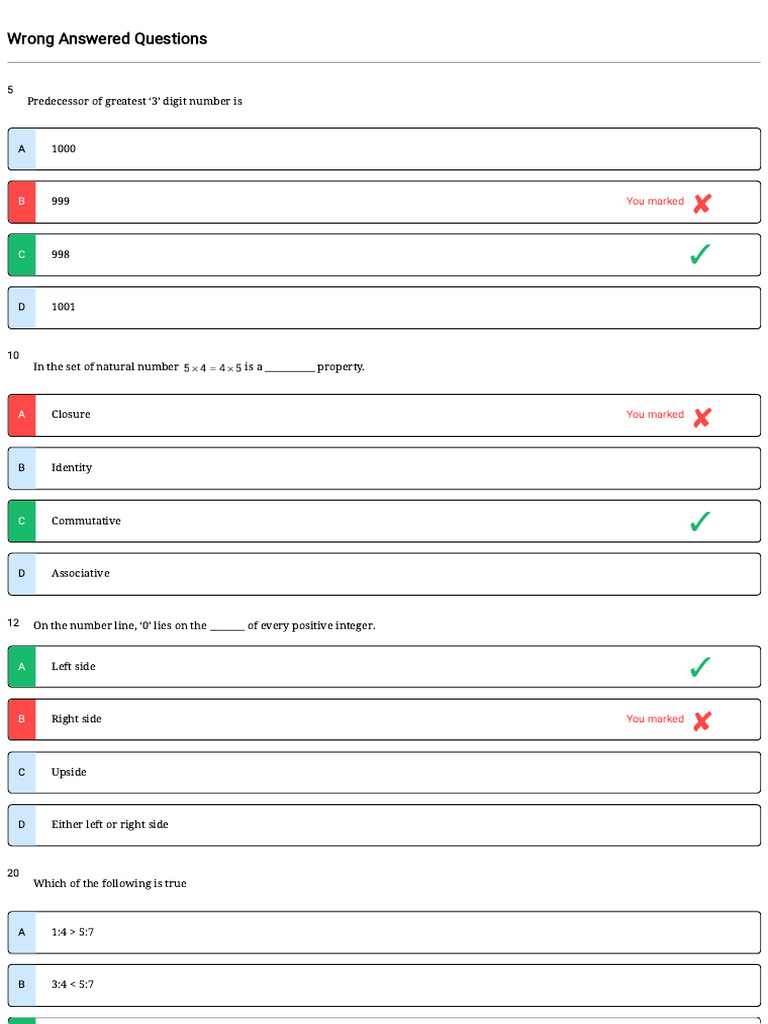
Task: Select option D with value 1001
Action: click(384, 307)
